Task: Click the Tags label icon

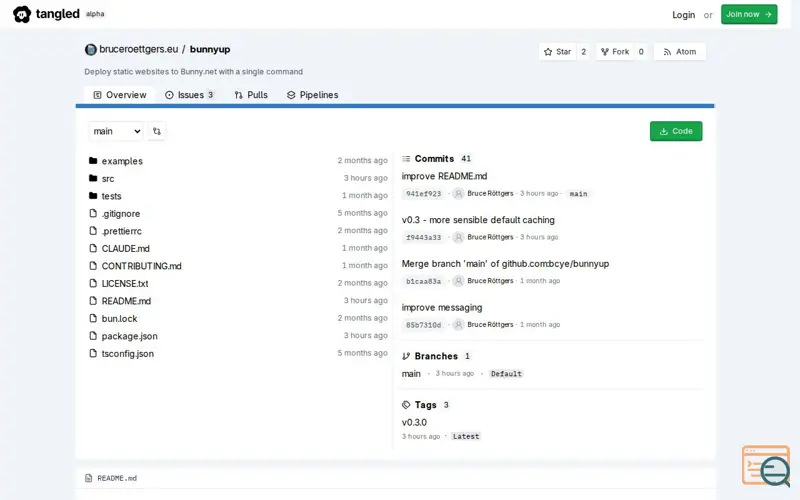Action: [x=406, y=405]
